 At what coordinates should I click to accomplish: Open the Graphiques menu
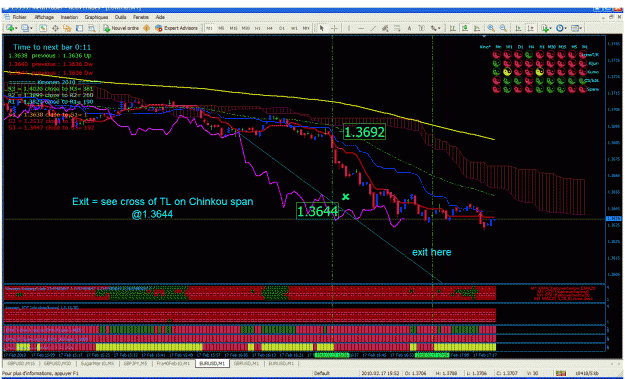(96, 17)
